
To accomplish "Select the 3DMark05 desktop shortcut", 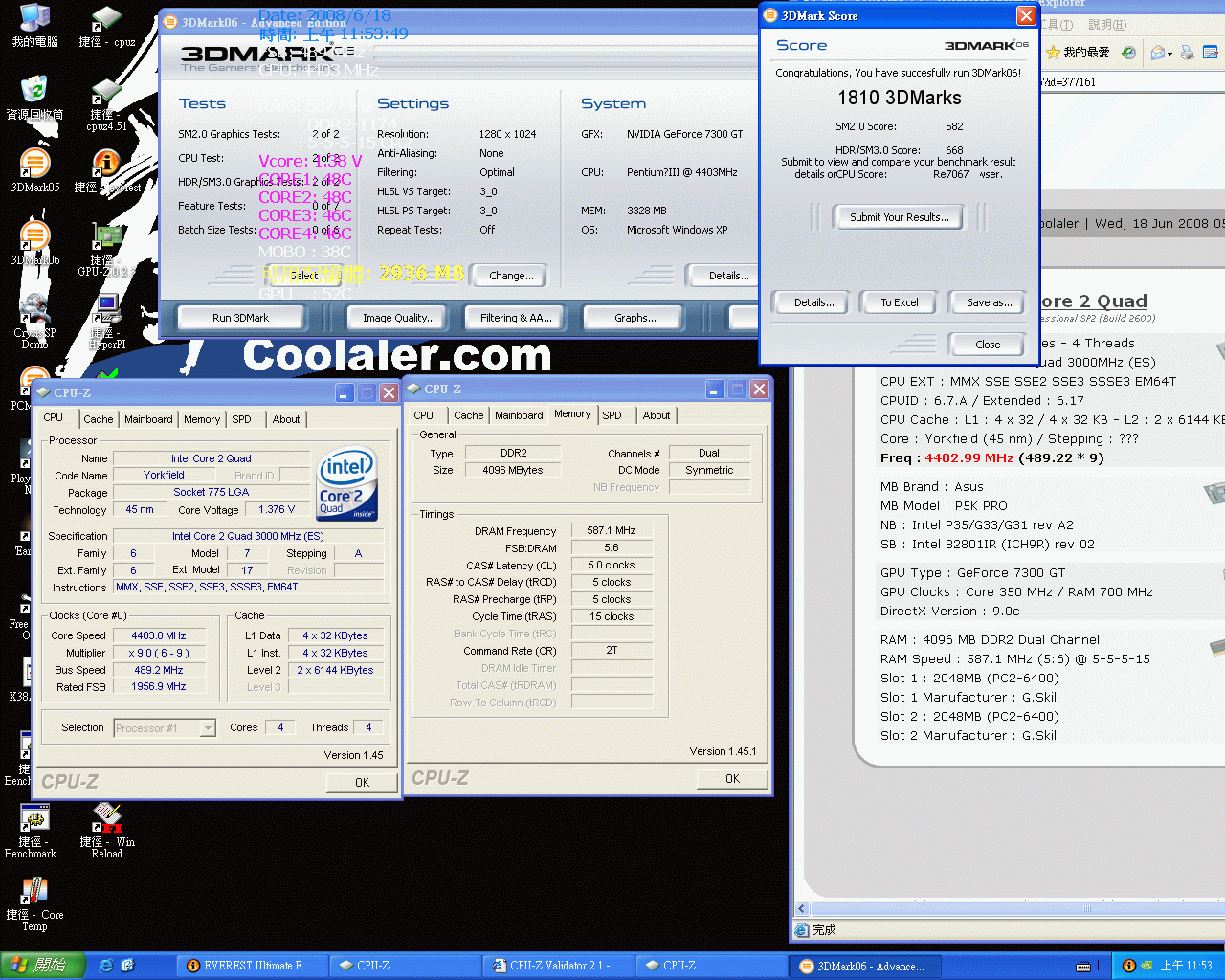I will (x=34, y=170).
